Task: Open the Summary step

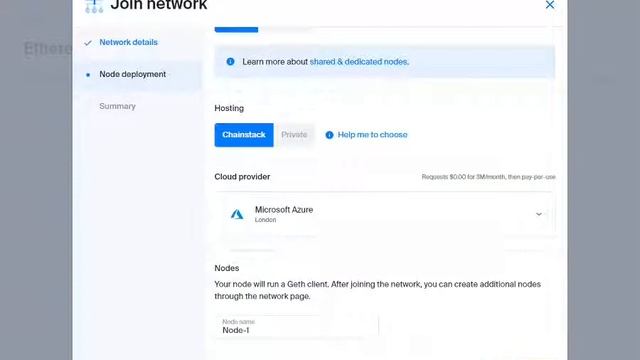Action: click(x=117, y=106)
